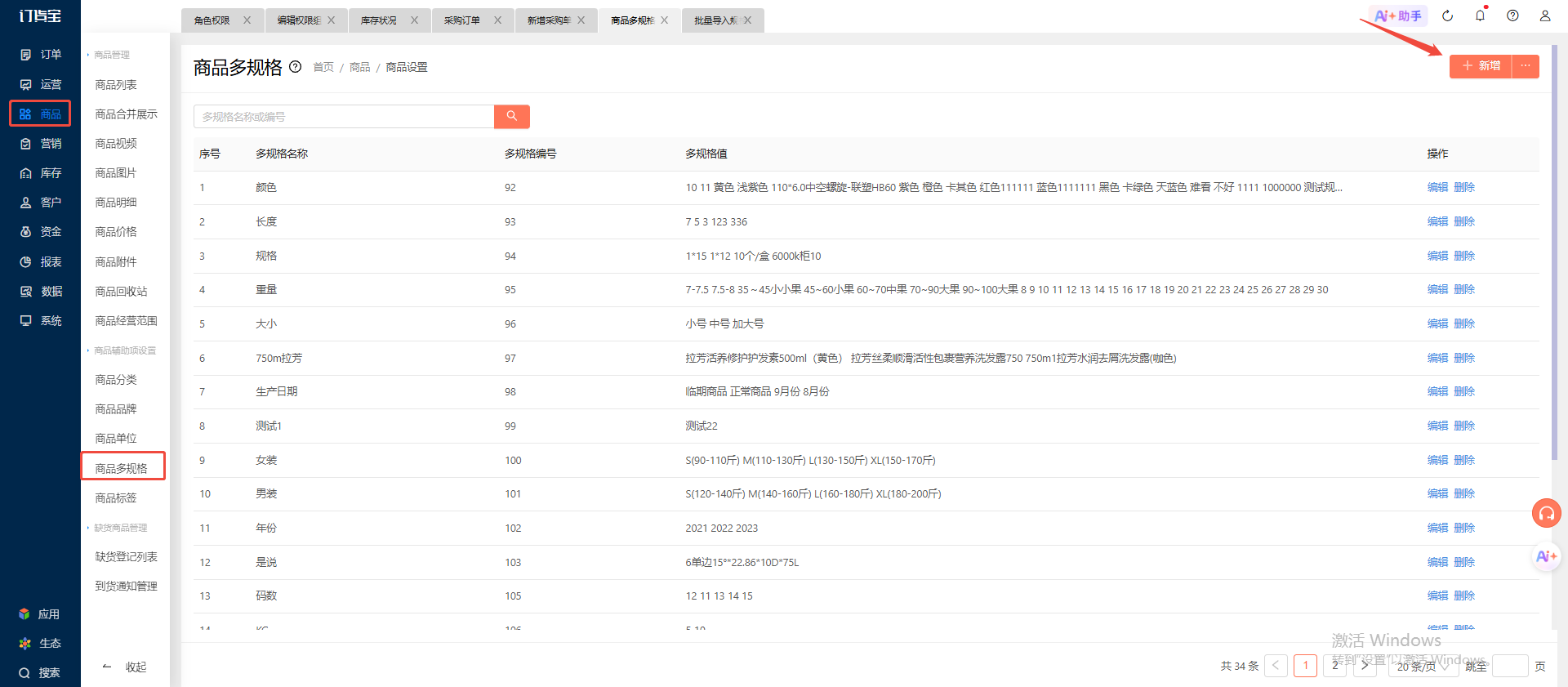Screen dimensions: 1568x687
Task: Select the 商品 sidebar module
Action: (40, 114)
